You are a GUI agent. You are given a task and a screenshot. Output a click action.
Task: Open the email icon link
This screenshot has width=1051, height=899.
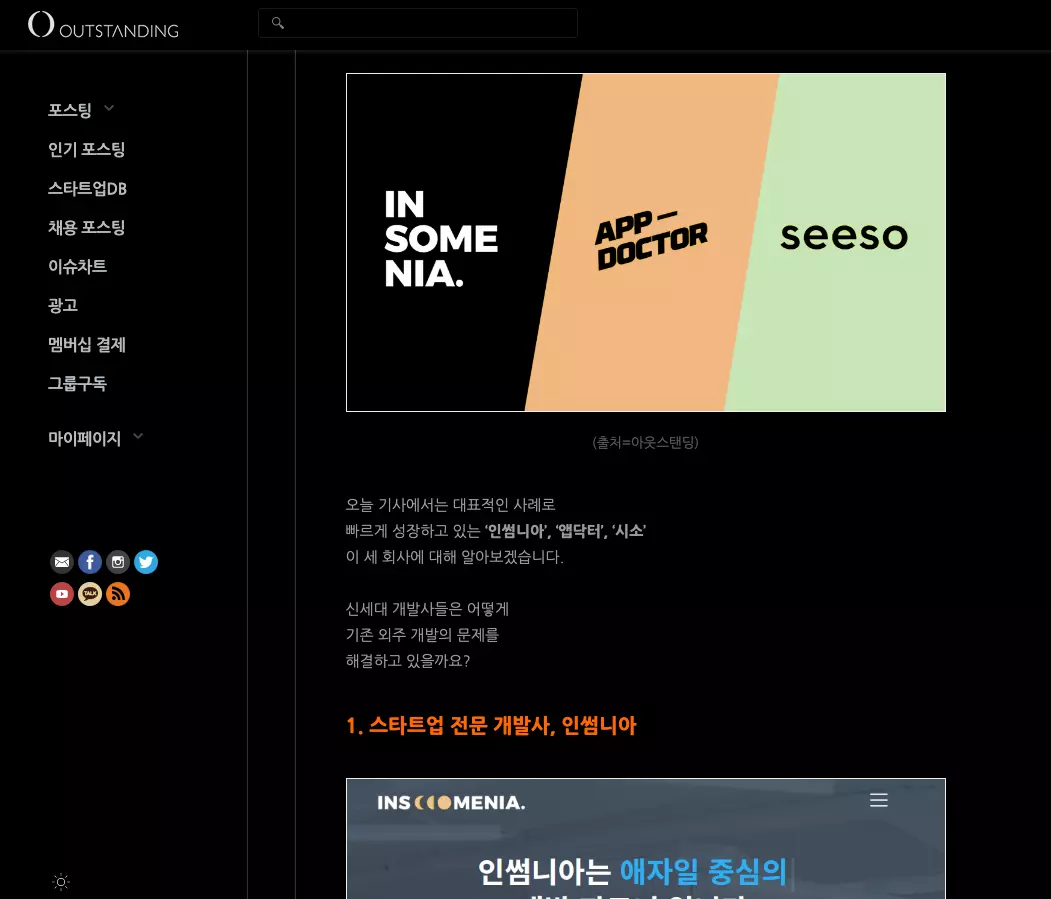62,562
